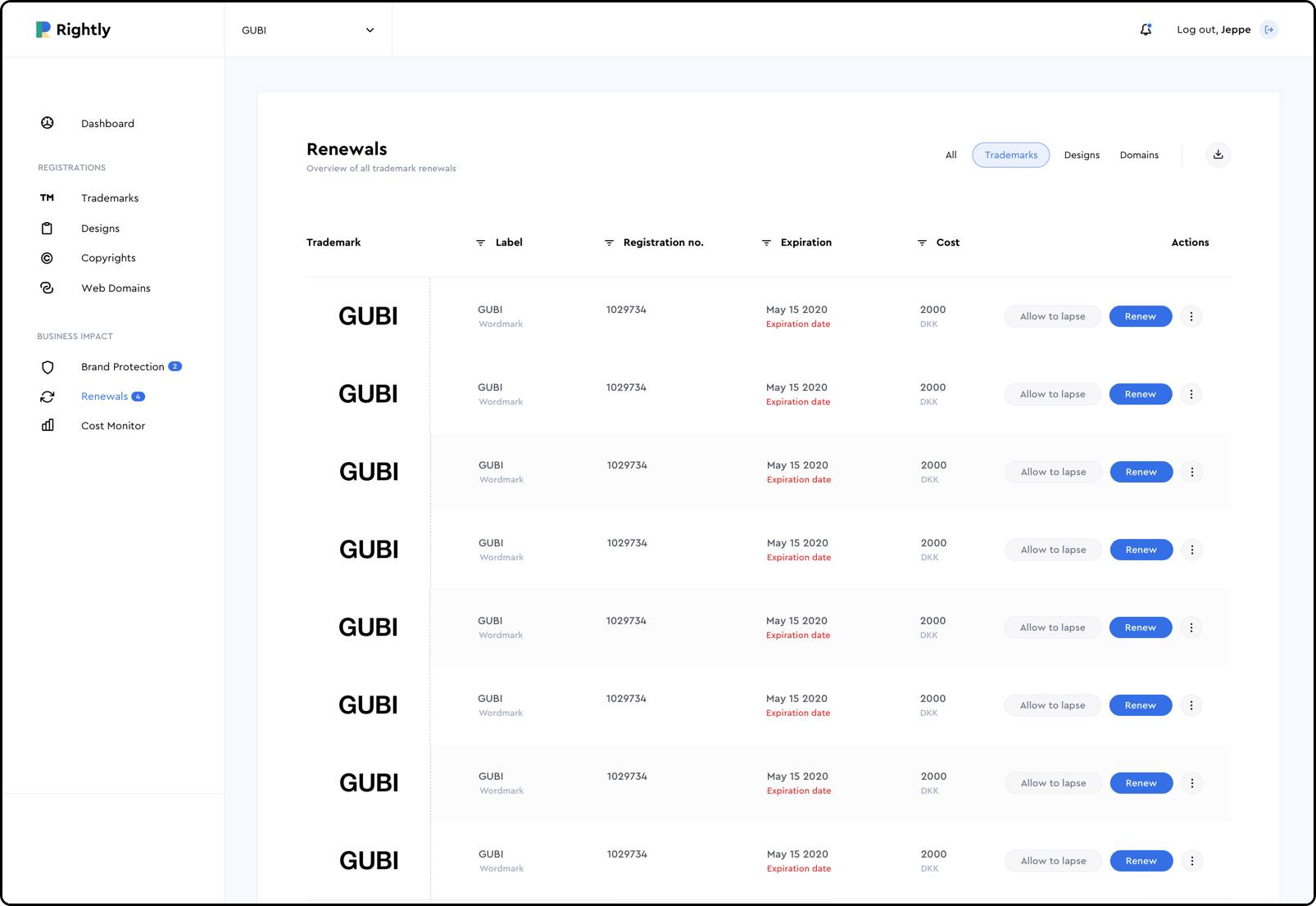This screenshot has height=906, width=1316.
Task: Sort by Expiration filter icon
Action: tap(766, 242)
